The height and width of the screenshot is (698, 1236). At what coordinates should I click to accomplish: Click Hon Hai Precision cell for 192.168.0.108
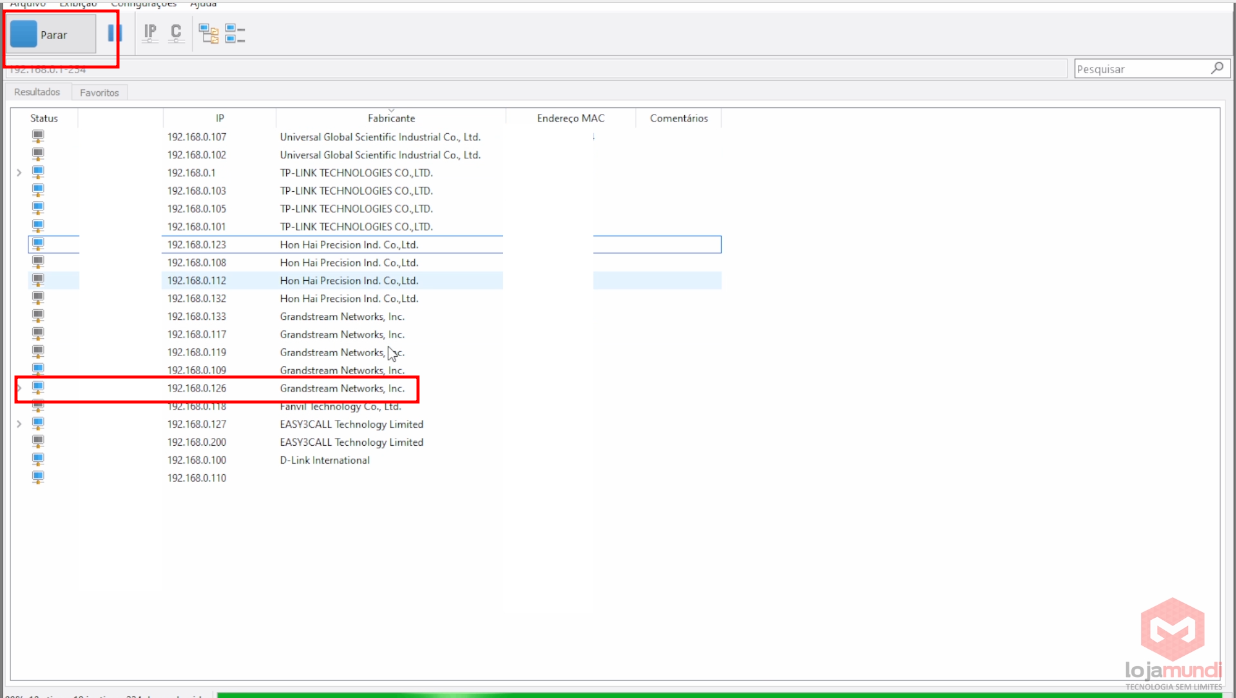(349, 263)
